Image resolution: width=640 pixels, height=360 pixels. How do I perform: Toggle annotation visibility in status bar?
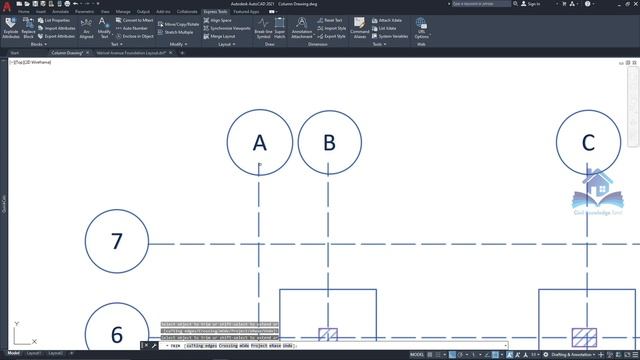[510, 355]
